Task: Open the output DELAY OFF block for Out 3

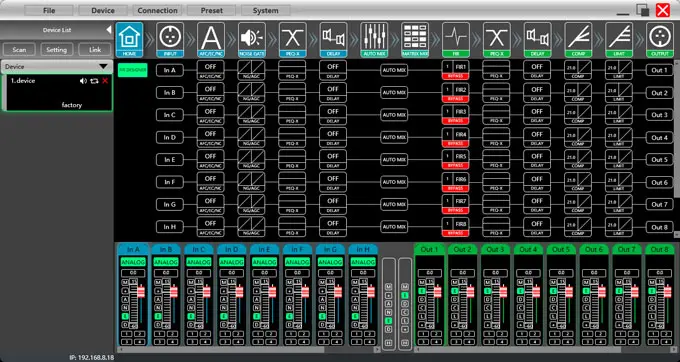Action: (x=537, y=115)
